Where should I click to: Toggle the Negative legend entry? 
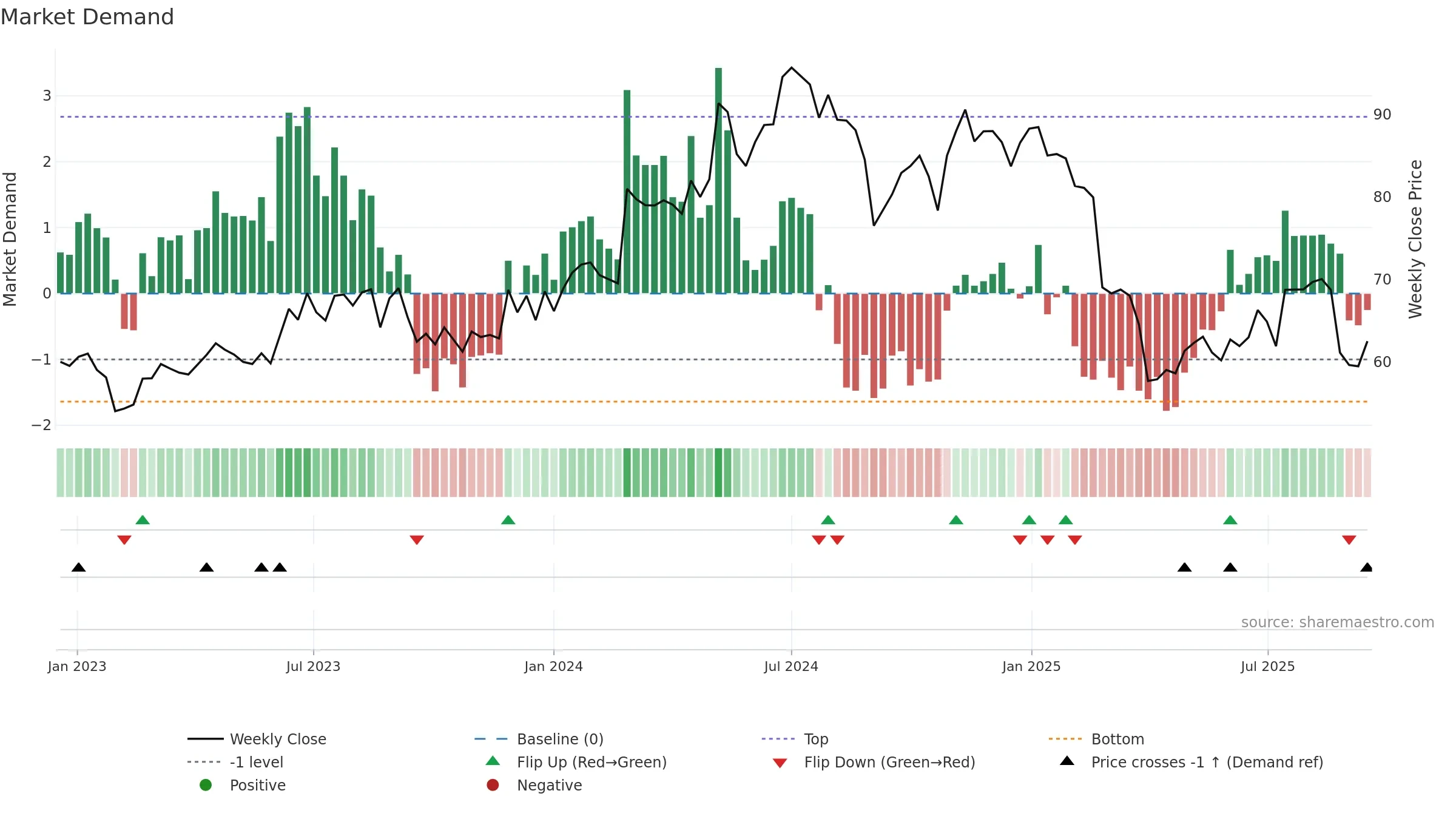pos(534,785)
